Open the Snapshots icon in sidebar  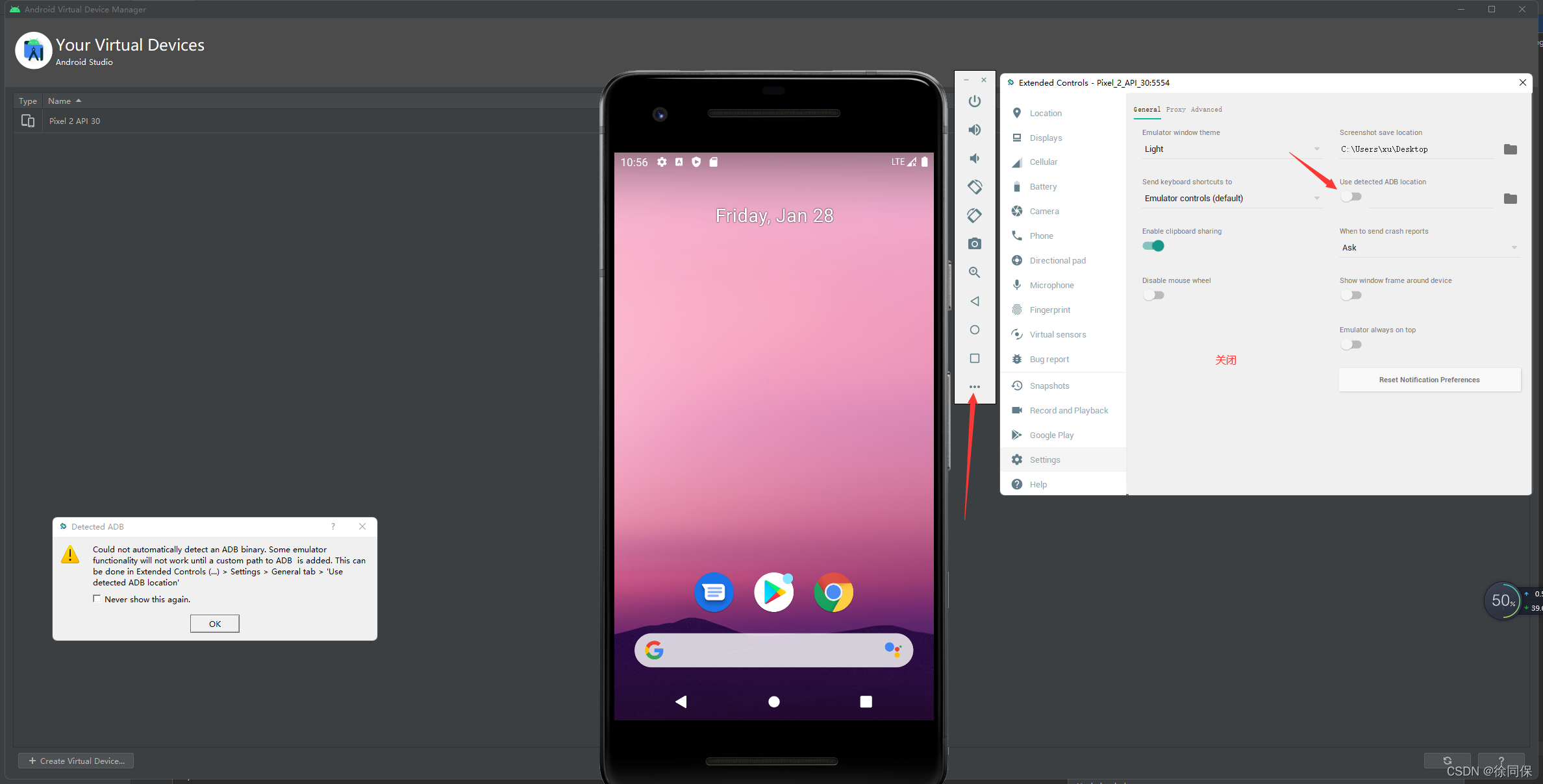(1017, 385)
